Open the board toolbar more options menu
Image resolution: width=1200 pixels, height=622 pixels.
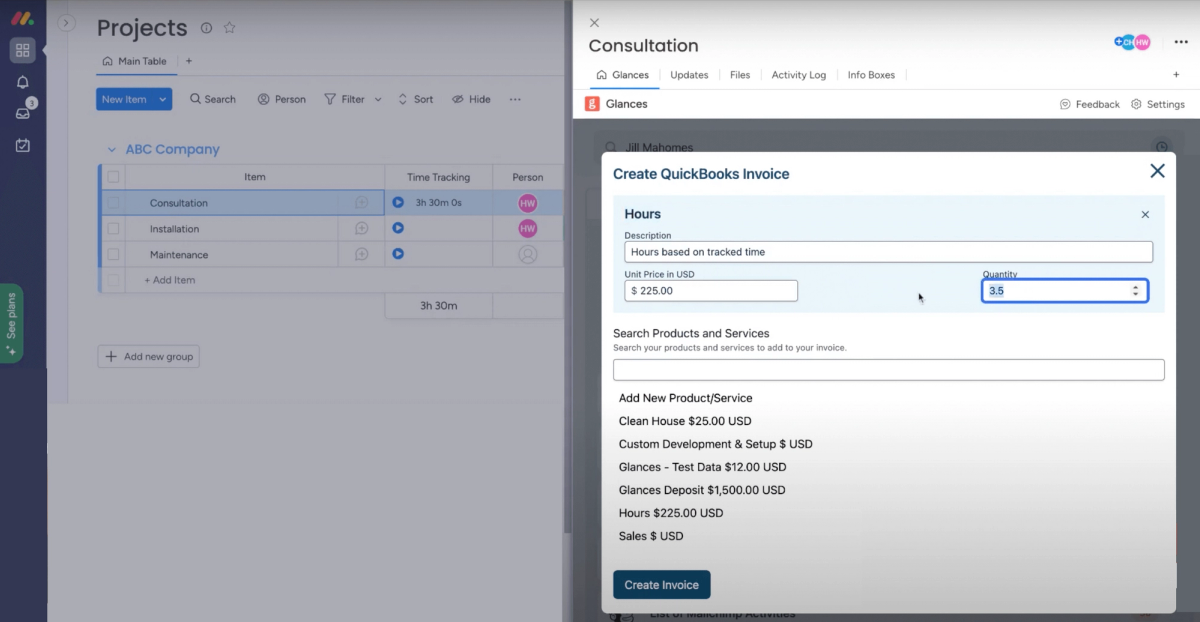click(515, 99)
